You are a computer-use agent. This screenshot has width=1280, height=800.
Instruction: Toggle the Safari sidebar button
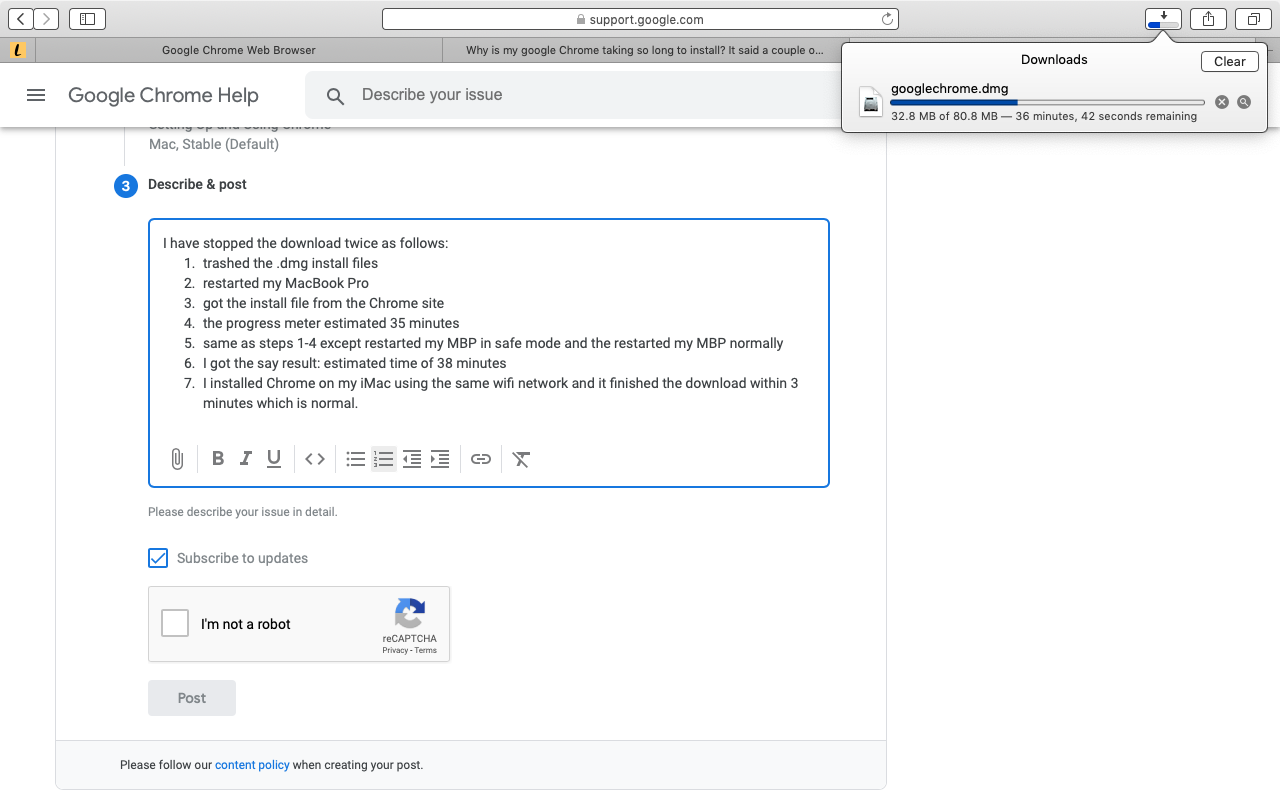(x=88, y=19)
